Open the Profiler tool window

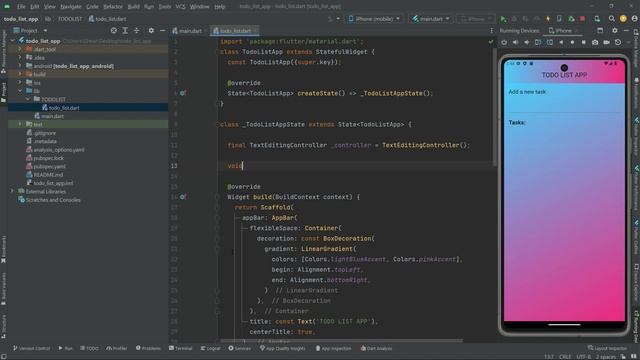coord(117,348)
